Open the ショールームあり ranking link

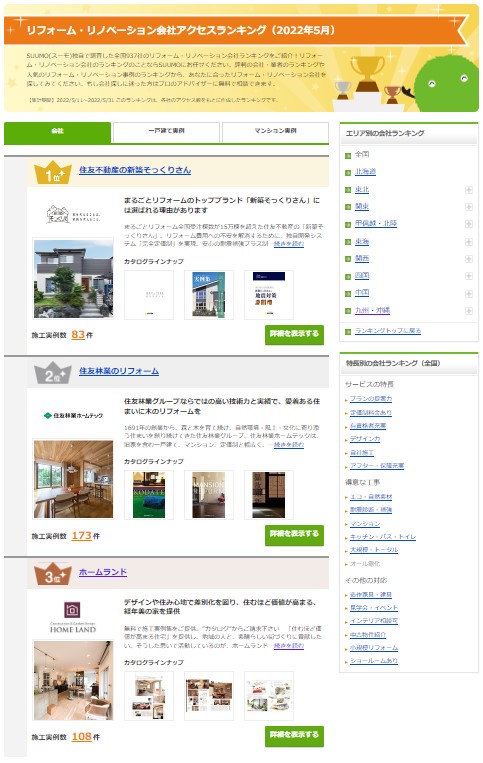coord(374,661)
